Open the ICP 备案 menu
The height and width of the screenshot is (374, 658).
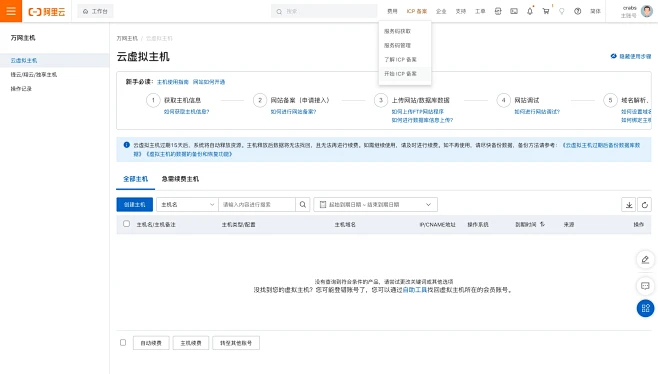tap(417, 11)
